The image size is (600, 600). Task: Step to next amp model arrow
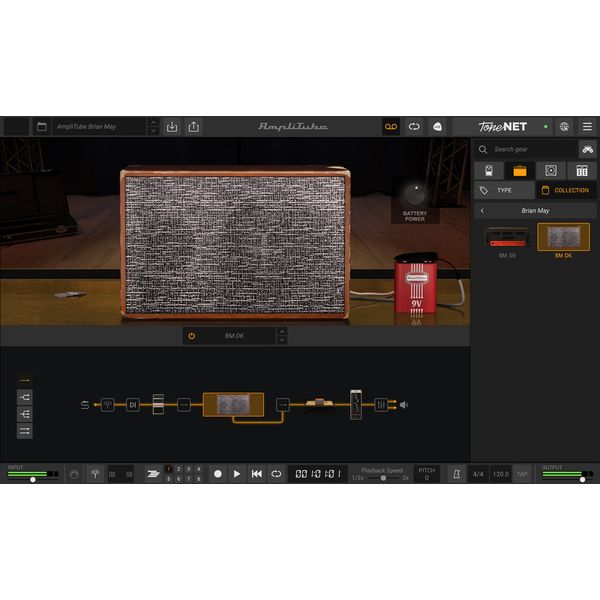tap(282, 340)
